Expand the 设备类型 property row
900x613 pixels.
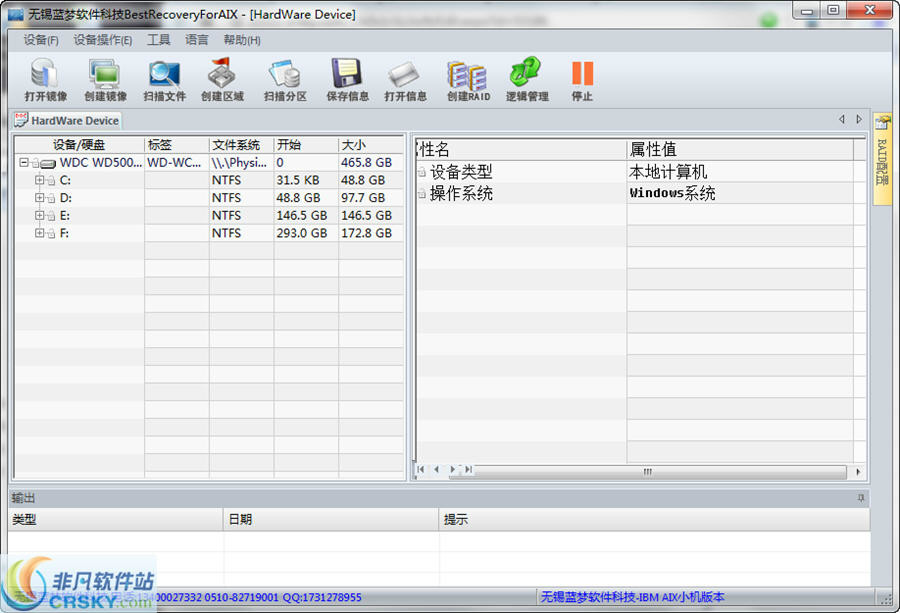pyautogui.click(x=422, y=173)
